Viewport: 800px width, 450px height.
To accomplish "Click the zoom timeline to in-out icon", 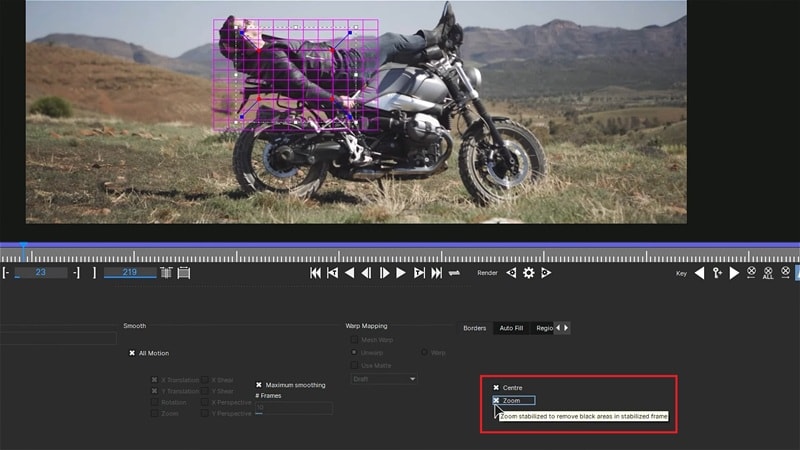I will point(166,272).
